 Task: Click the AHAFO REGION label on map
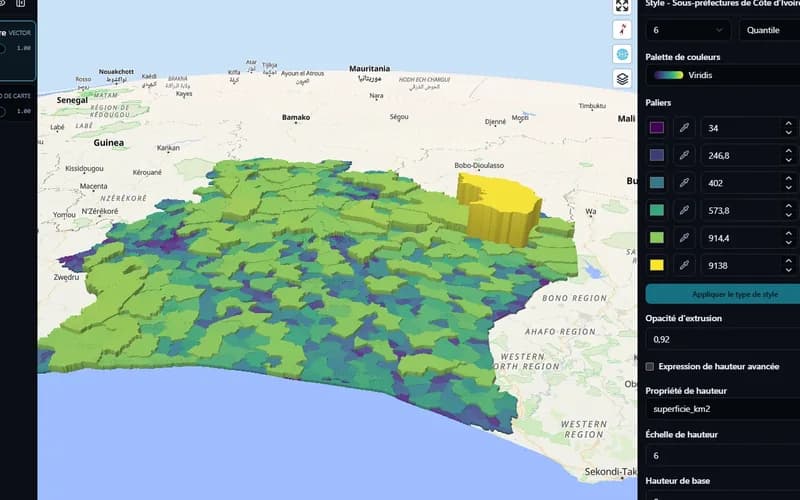[x=560, y=332]
